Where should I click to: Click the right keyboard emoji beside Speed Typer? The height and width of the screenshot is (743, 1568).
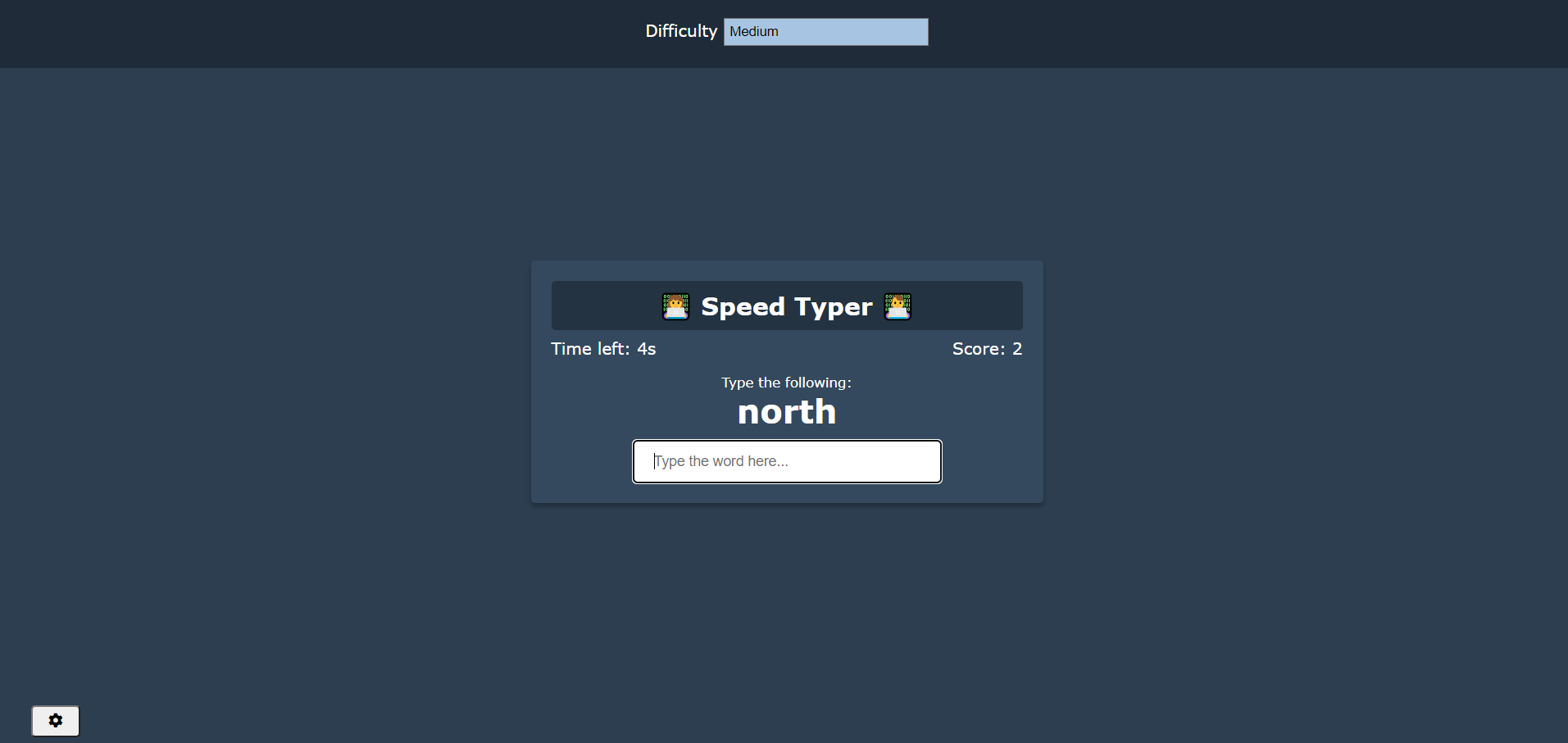coord(898,306)
